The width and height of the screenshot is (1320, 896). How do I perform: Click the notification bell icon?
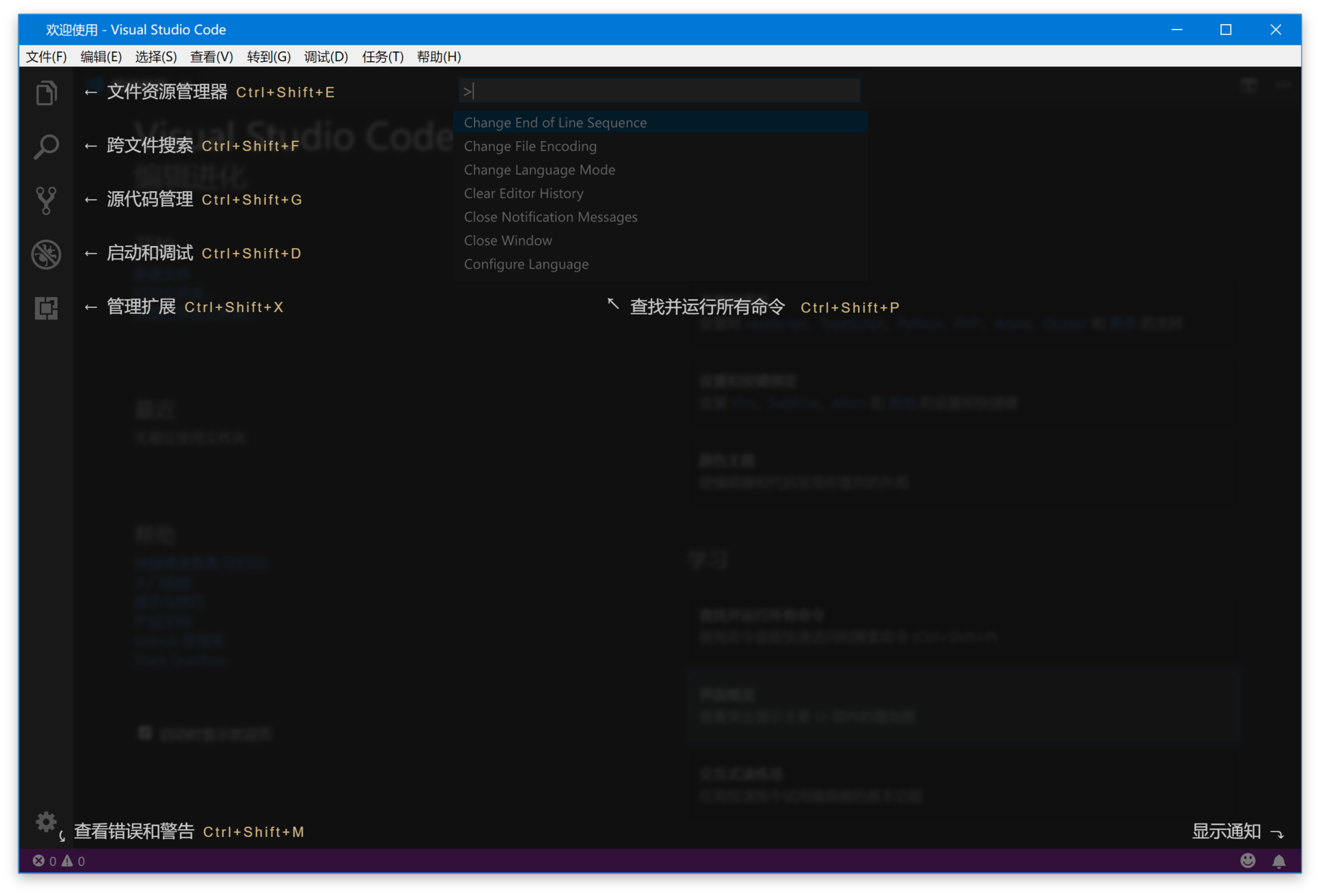(x=1279, y=861)
